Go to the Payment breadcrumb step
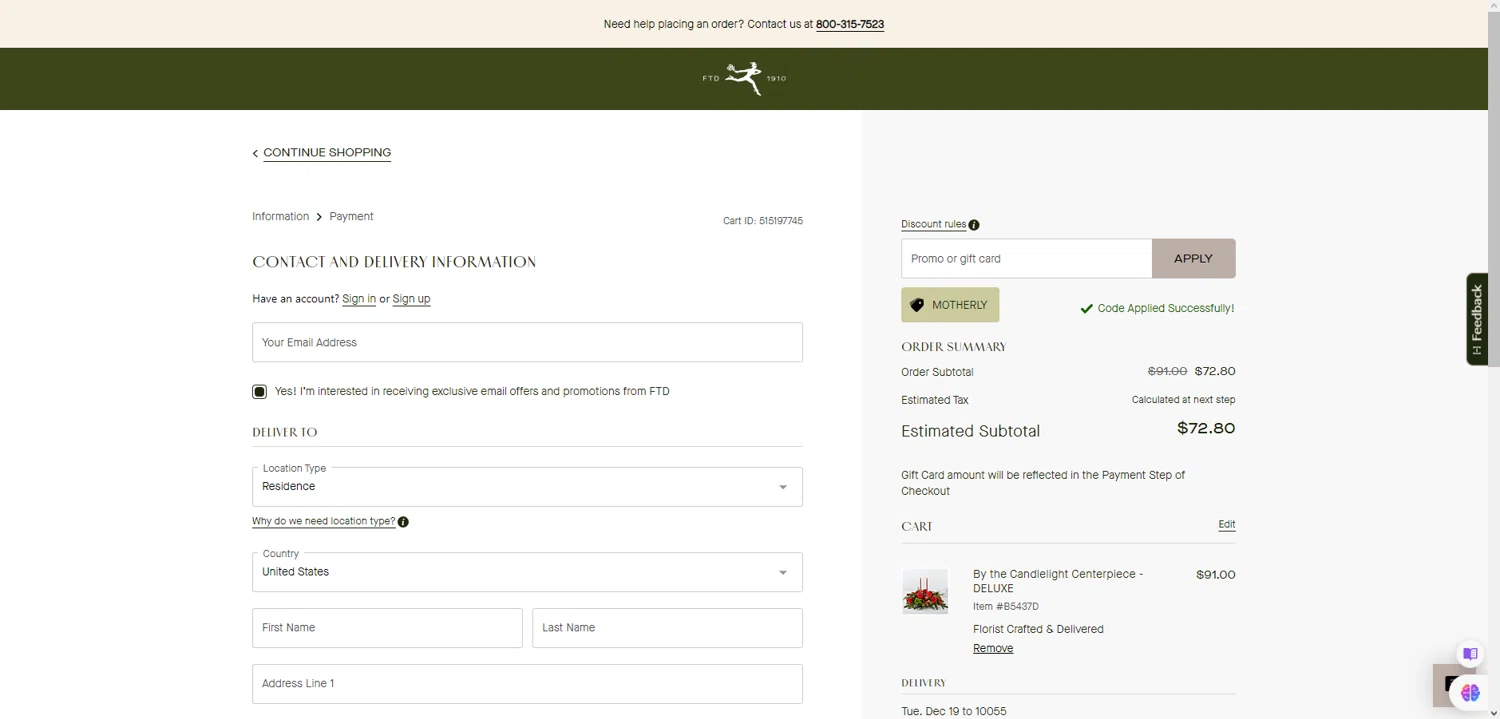Viewport: 1500px width, 719px height. pos(351,216)
